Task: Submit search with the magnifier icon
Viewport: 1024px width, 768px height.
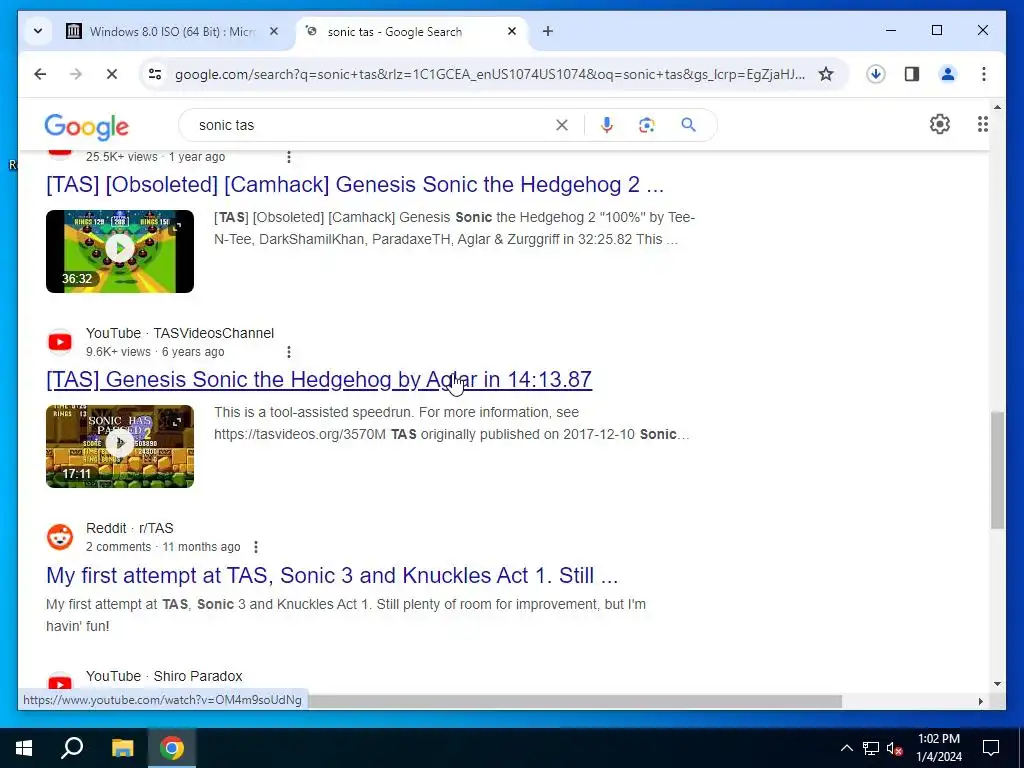Action: click(688, 125)
